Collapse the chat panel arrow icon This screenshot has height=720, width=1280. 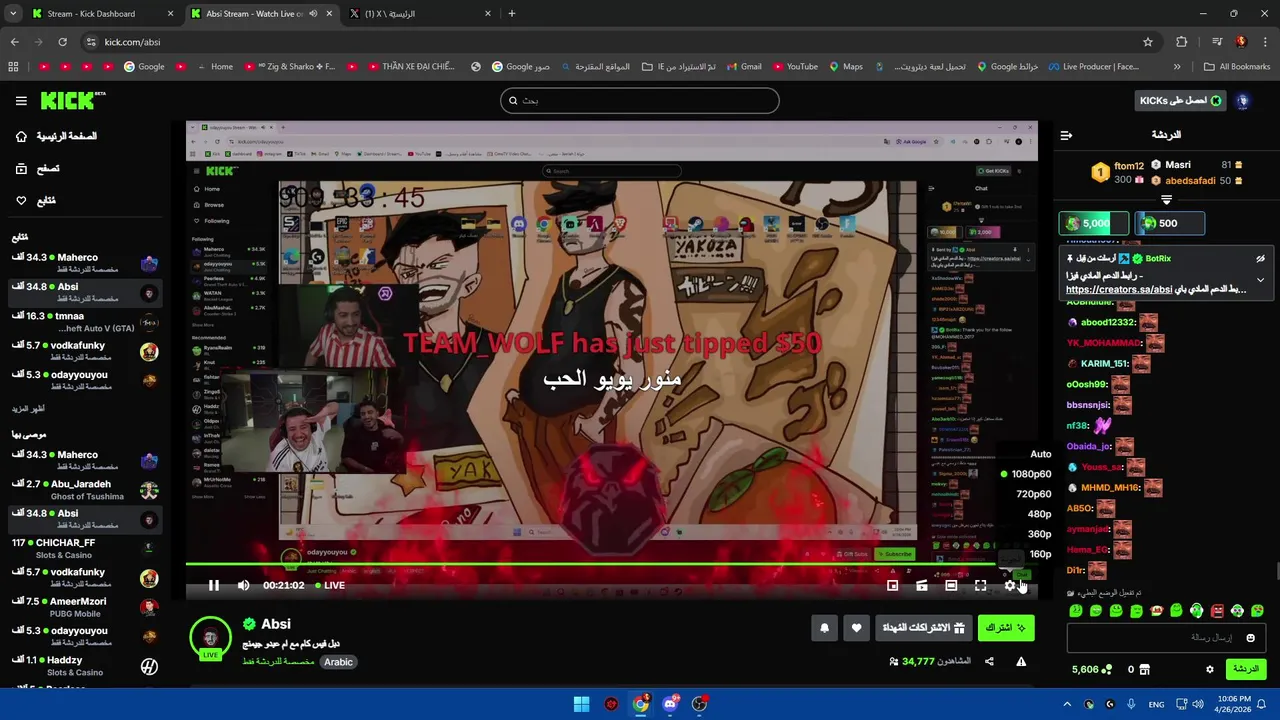(1066, 135)
